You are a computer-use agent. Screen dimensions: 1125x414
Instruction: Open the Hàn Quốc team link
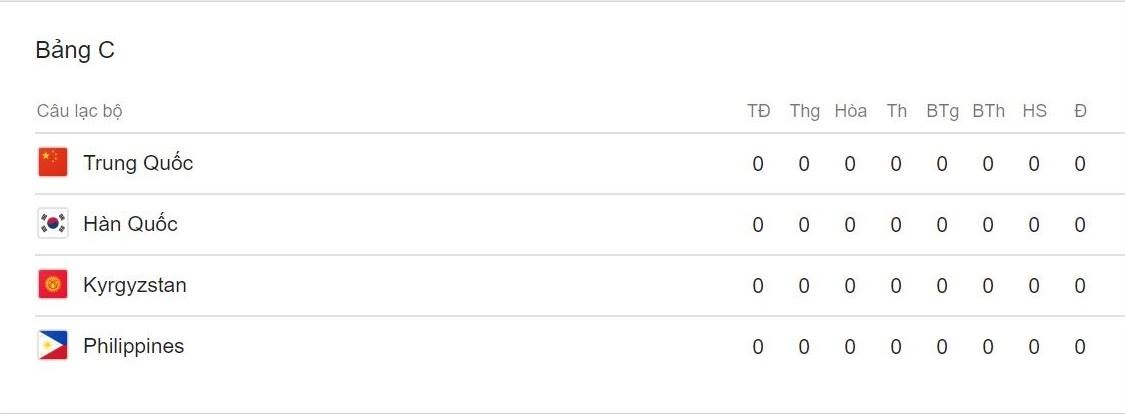pyautogui.click(x=130, y=224)
